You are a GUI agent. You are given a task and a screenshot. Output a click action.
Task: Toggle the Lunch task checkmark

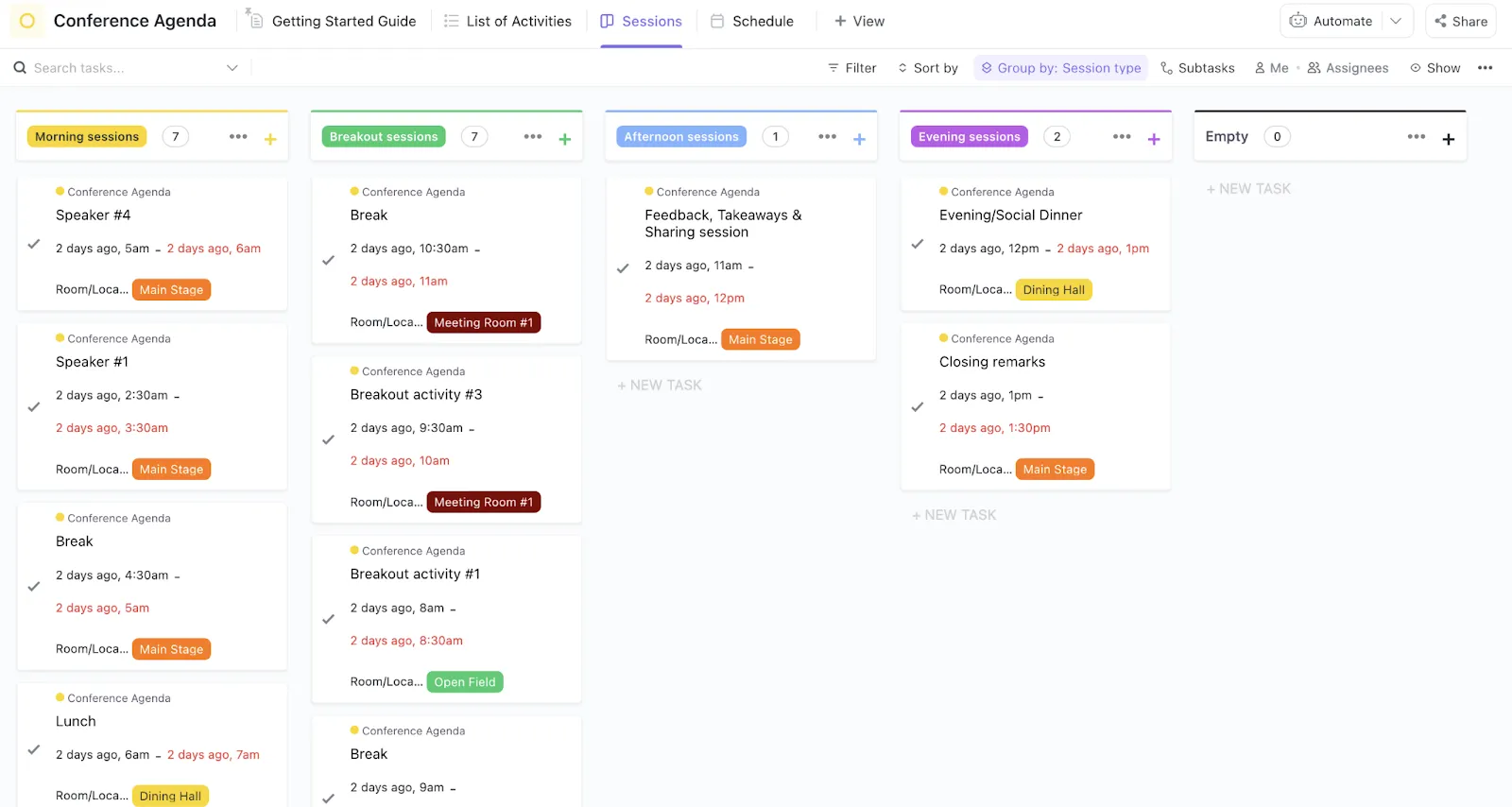[34, 749]
